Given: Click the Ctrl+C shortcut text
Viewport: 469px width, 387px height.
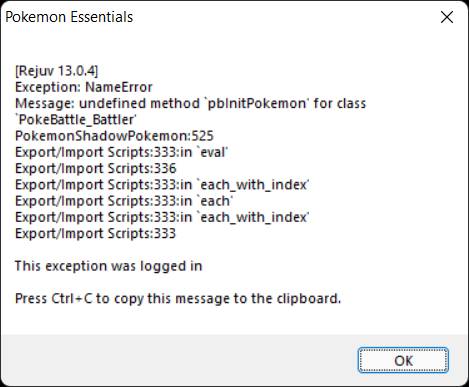Looking at the screenshot, I should click(x=72, y=299).
